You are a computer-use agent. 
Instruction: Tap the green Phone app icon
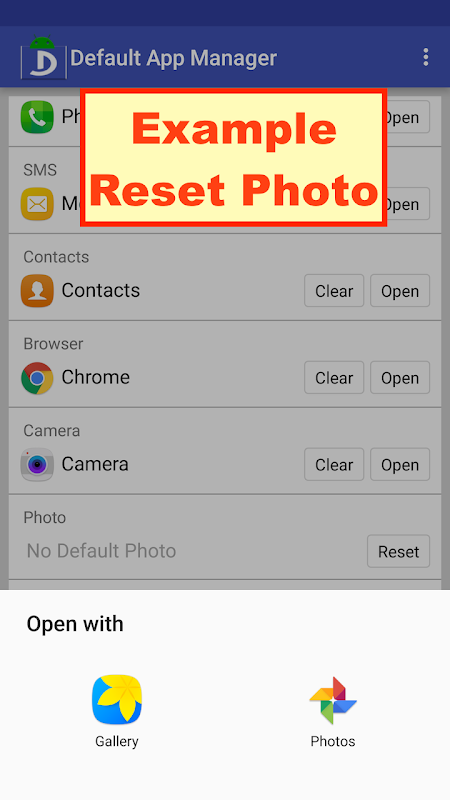tap(37, 117)
